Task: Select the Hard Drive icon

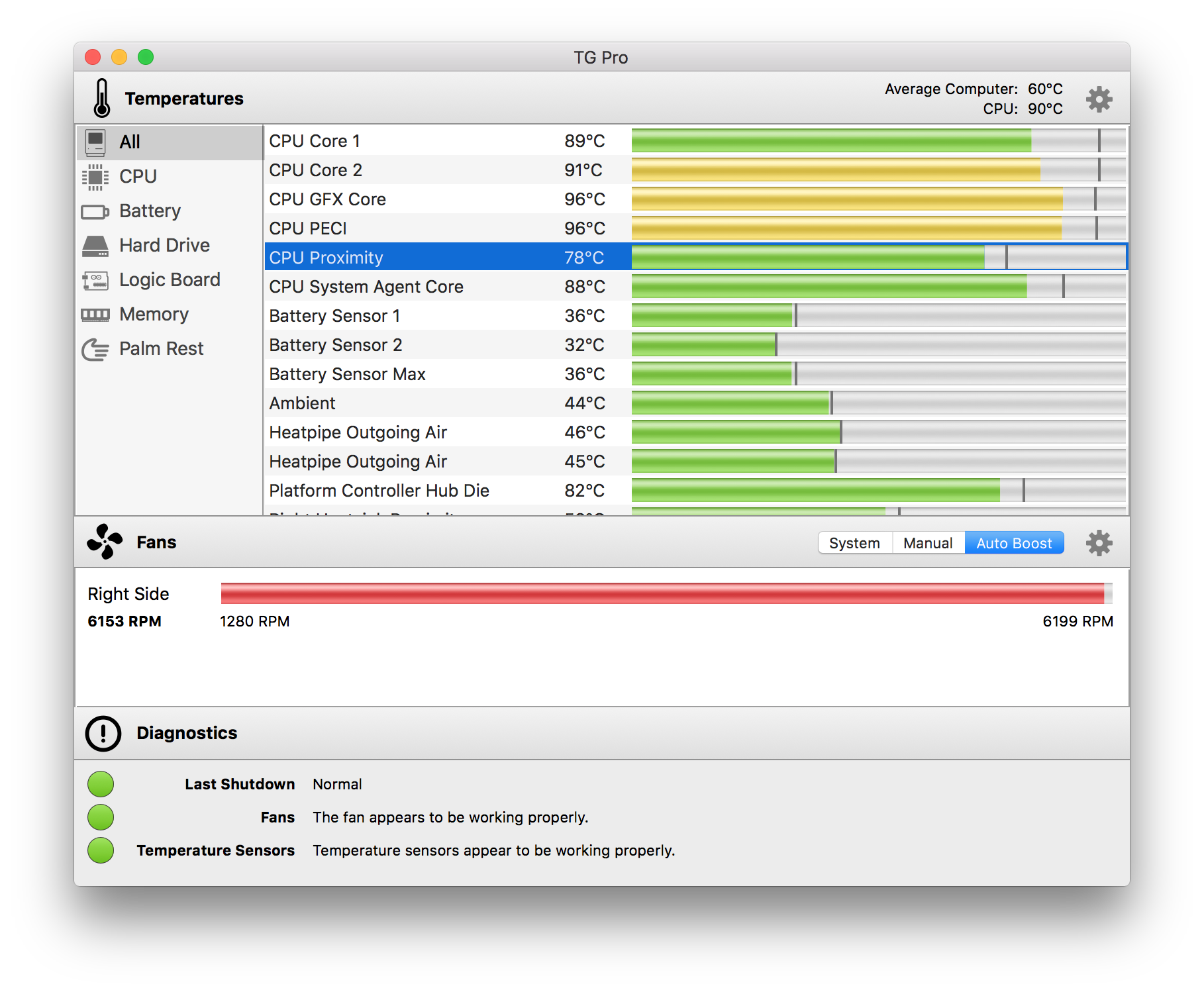Action: tap(95, 246)
